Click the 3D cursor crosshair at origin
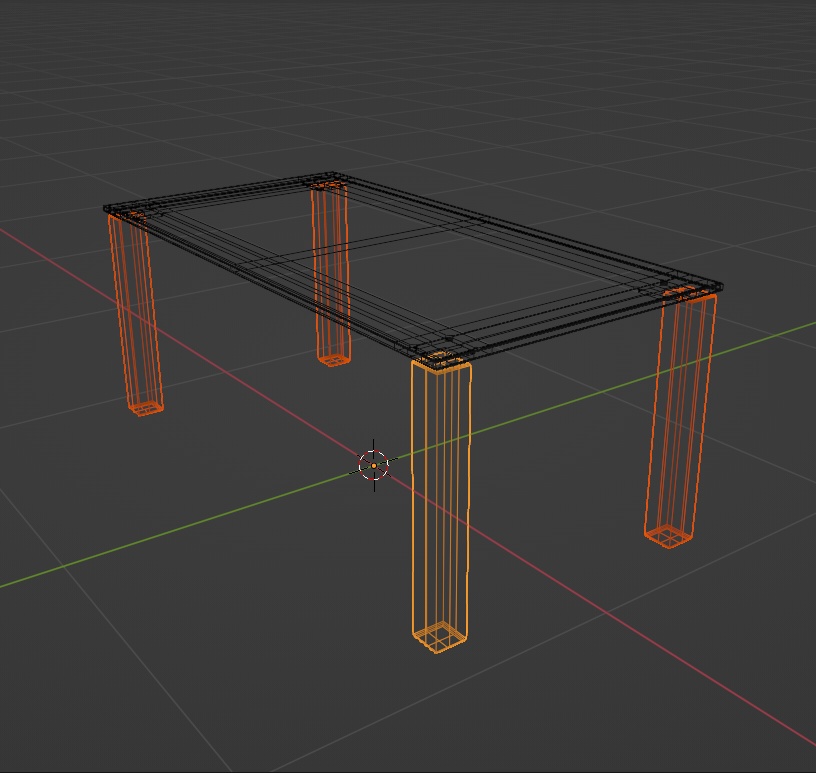The width and height of the screenshot is (816, 773). pyautogui.click(x=374, y=465)
